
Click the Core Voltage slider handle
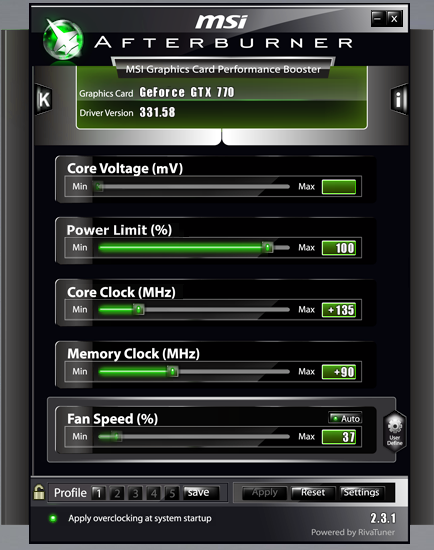(x=99, y=187)
